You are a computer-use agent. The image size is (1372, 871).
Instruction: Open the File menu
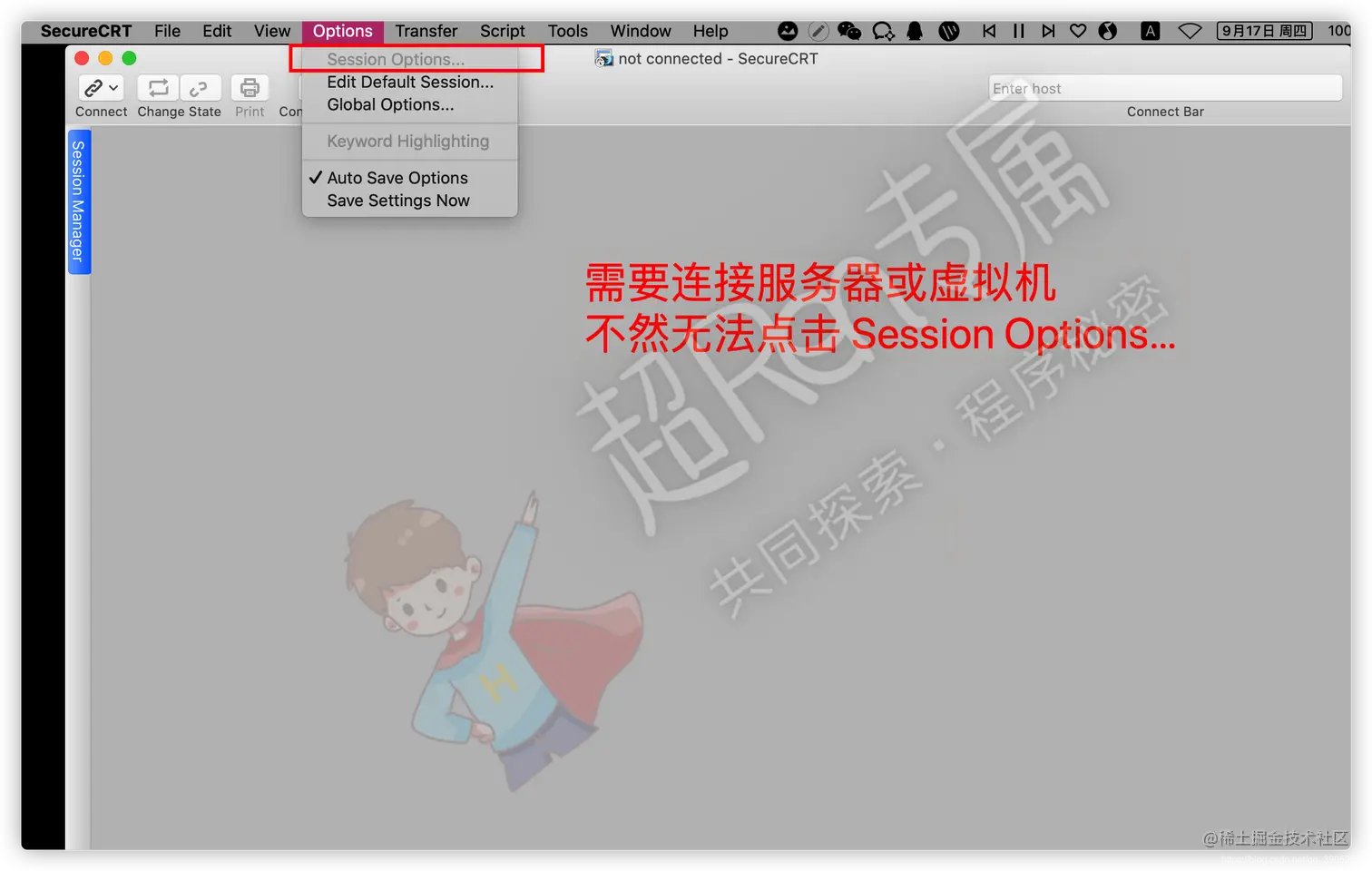click(x=167, y=31)
